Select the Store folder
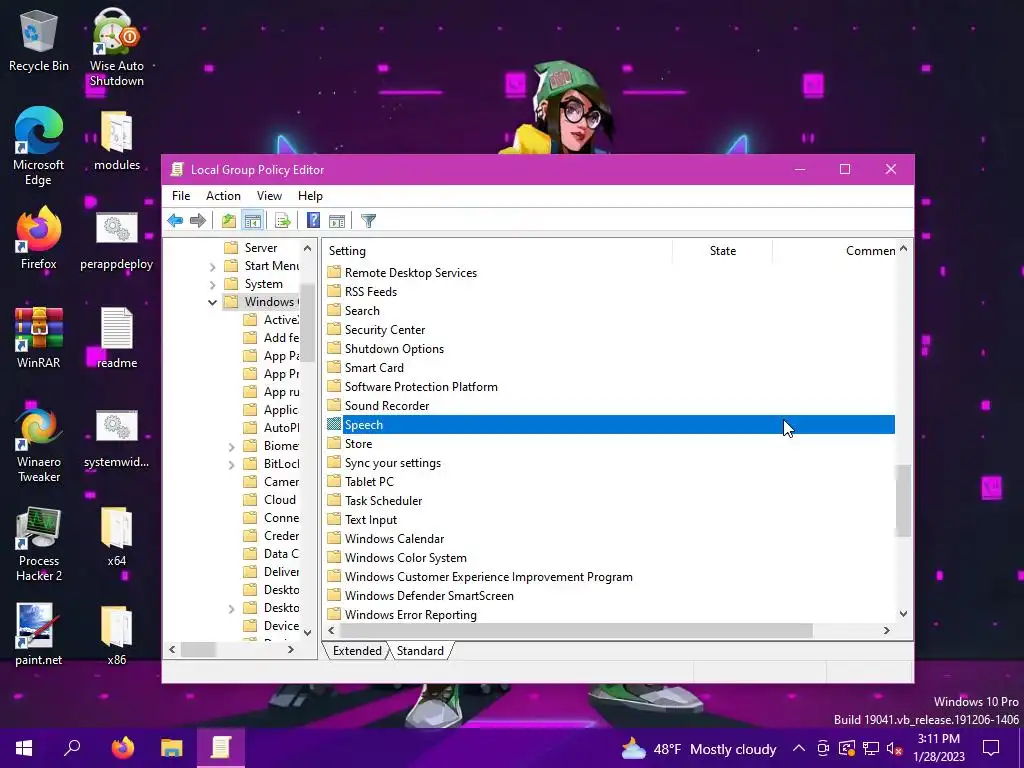 [358, 443]
